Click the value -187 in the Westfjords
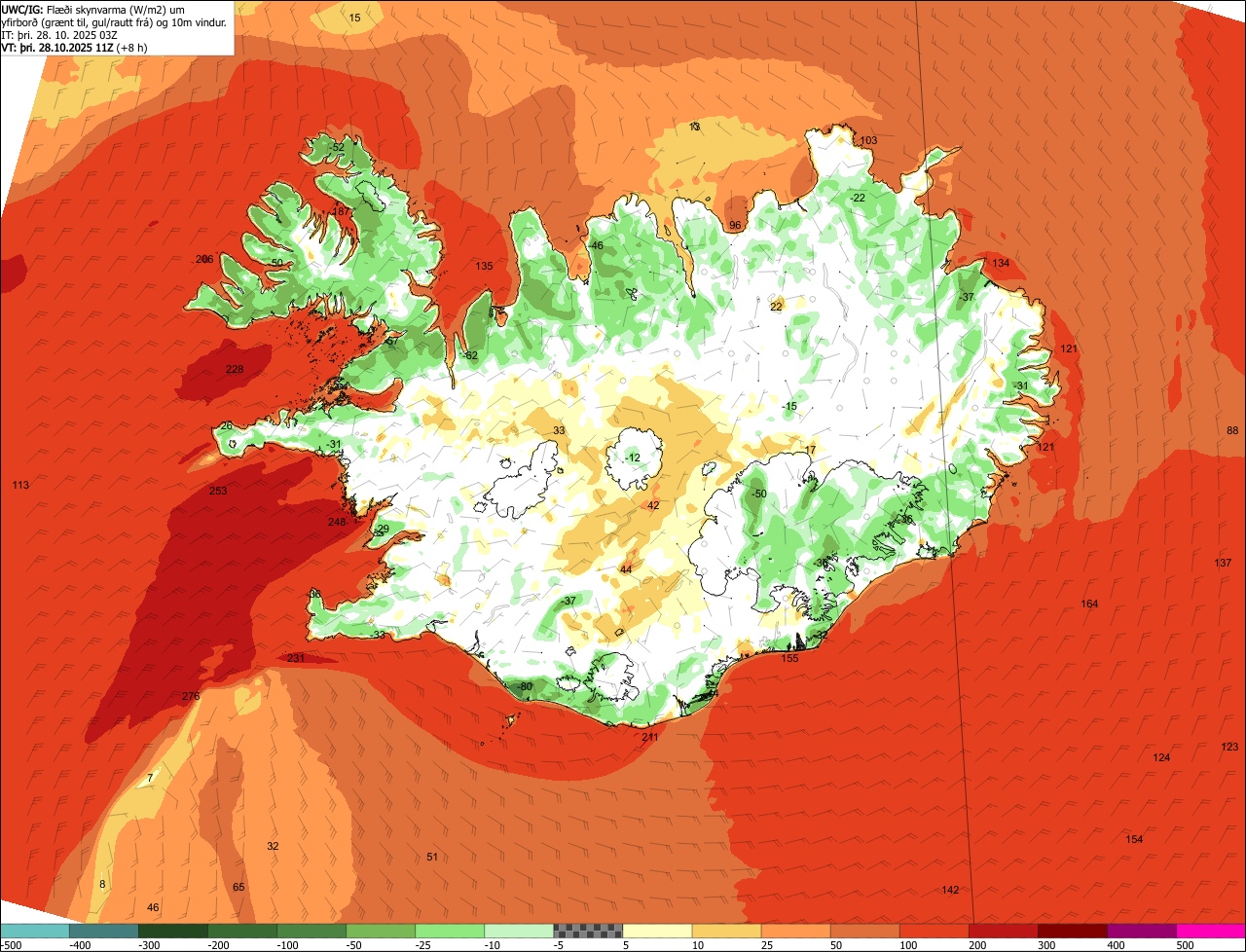 tap(341, 211)
